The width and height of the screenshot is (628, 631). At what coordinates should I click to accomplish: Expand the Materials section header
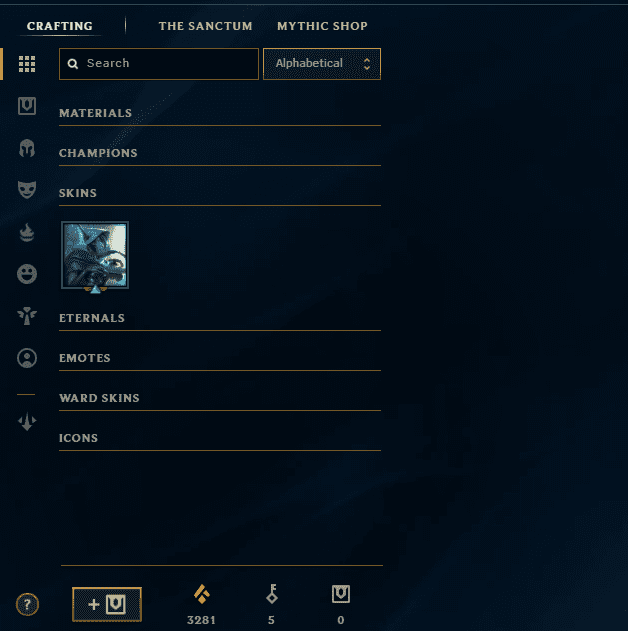pos(220,113)
